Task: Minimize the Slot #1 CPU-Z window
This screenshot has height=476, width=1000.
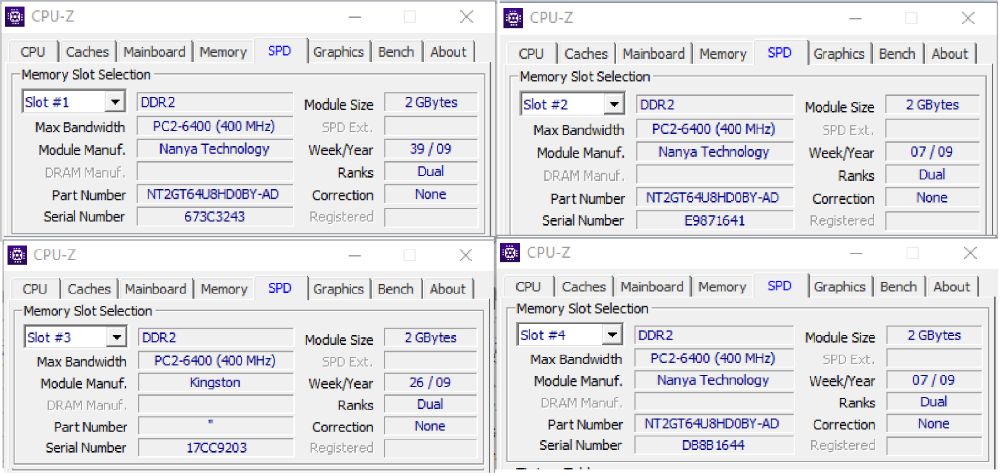Action: coord(355,17)
